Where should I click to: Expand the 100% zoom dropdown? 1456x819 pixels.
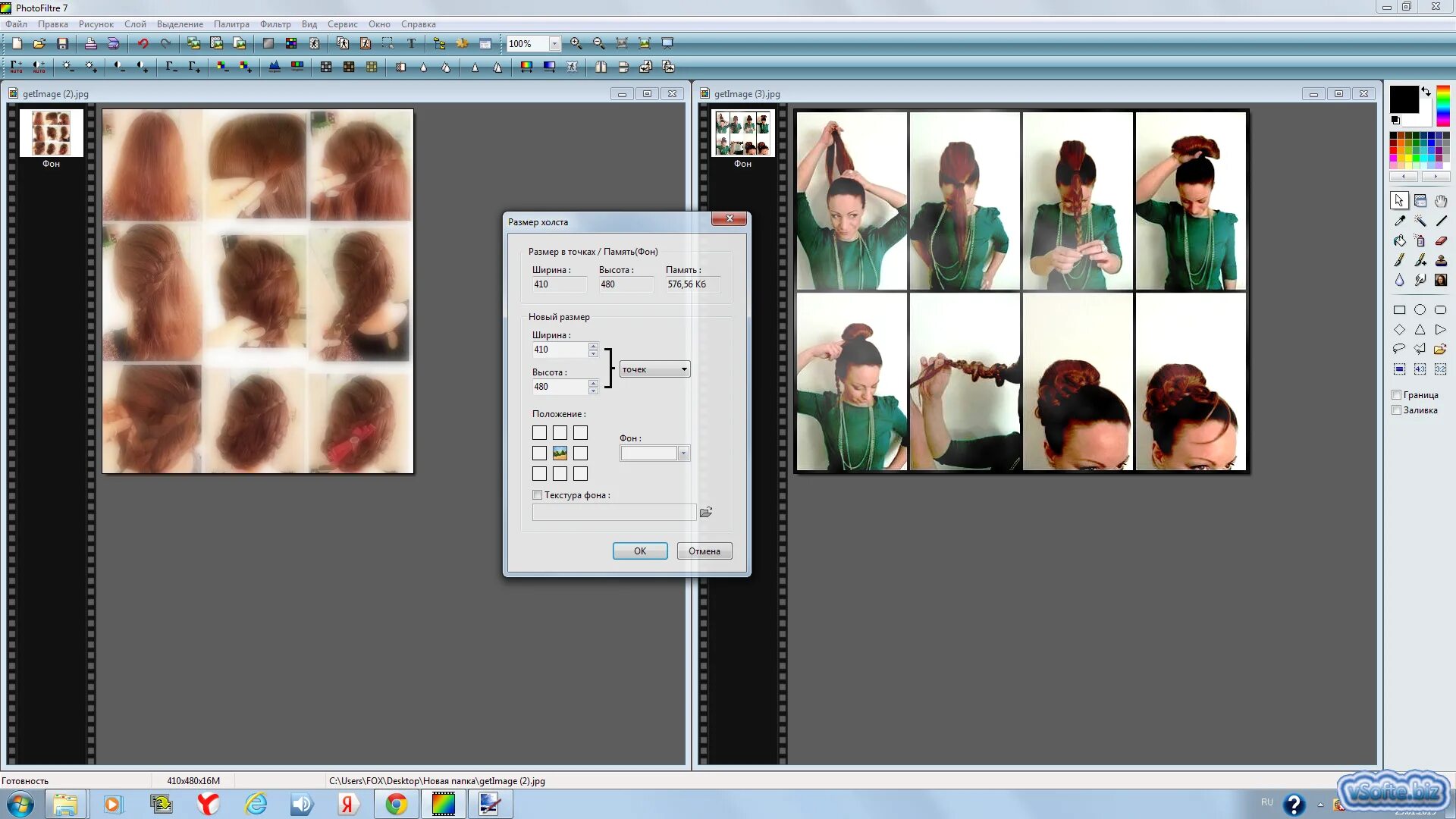[554, 44]
